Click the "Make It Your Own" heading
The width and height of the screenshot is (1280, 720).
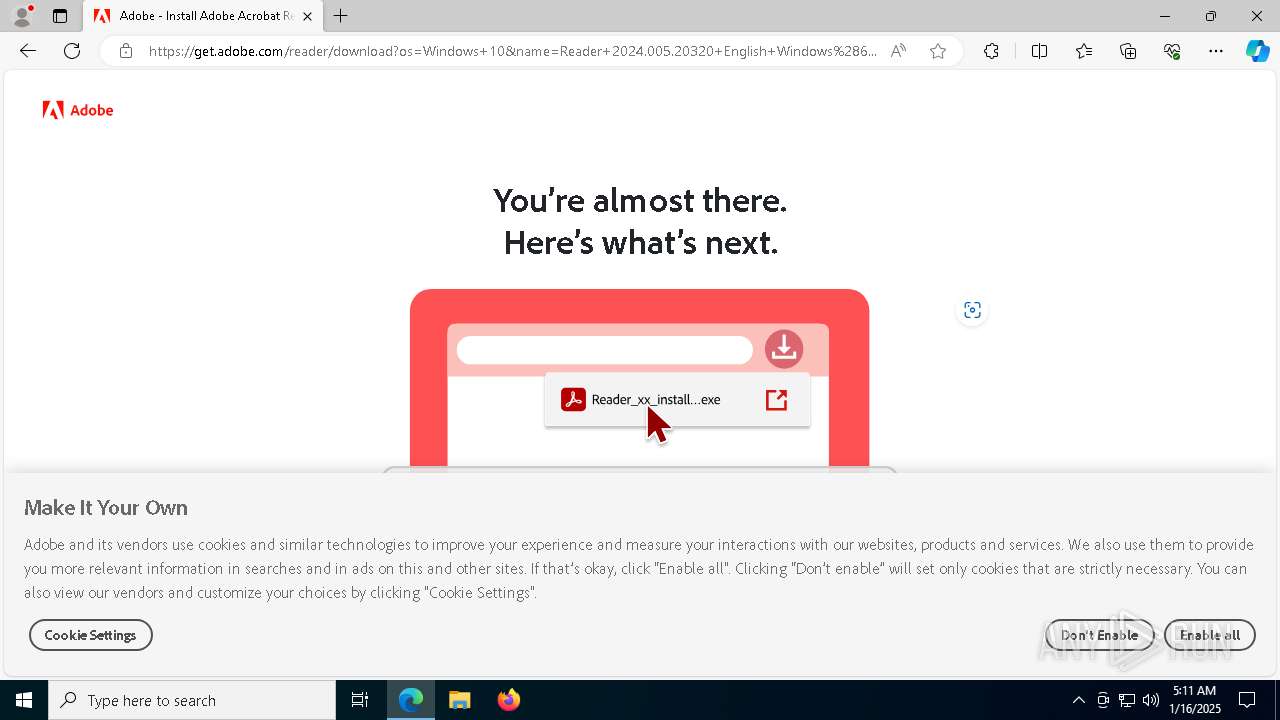click(x=106, y=508)
